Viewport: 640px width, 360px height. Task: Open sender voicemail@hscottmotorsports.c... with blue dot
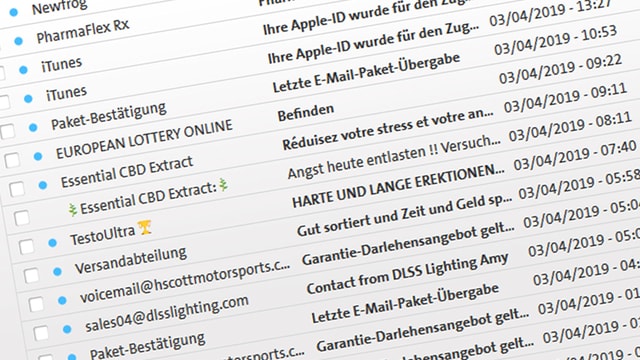(185, 281)
